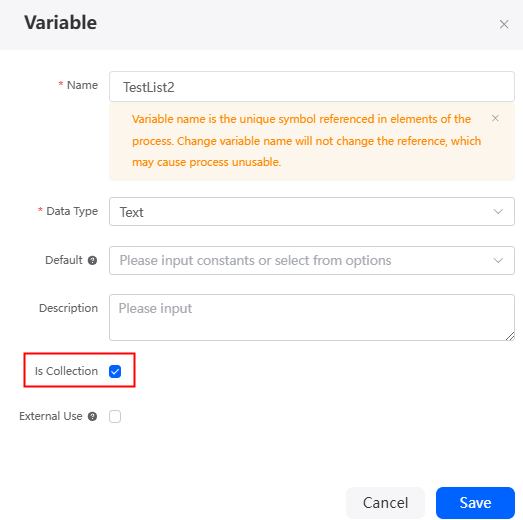Cancel editing the variable
The height and width of the screenshot is (520, 523).
pos(385,503)
